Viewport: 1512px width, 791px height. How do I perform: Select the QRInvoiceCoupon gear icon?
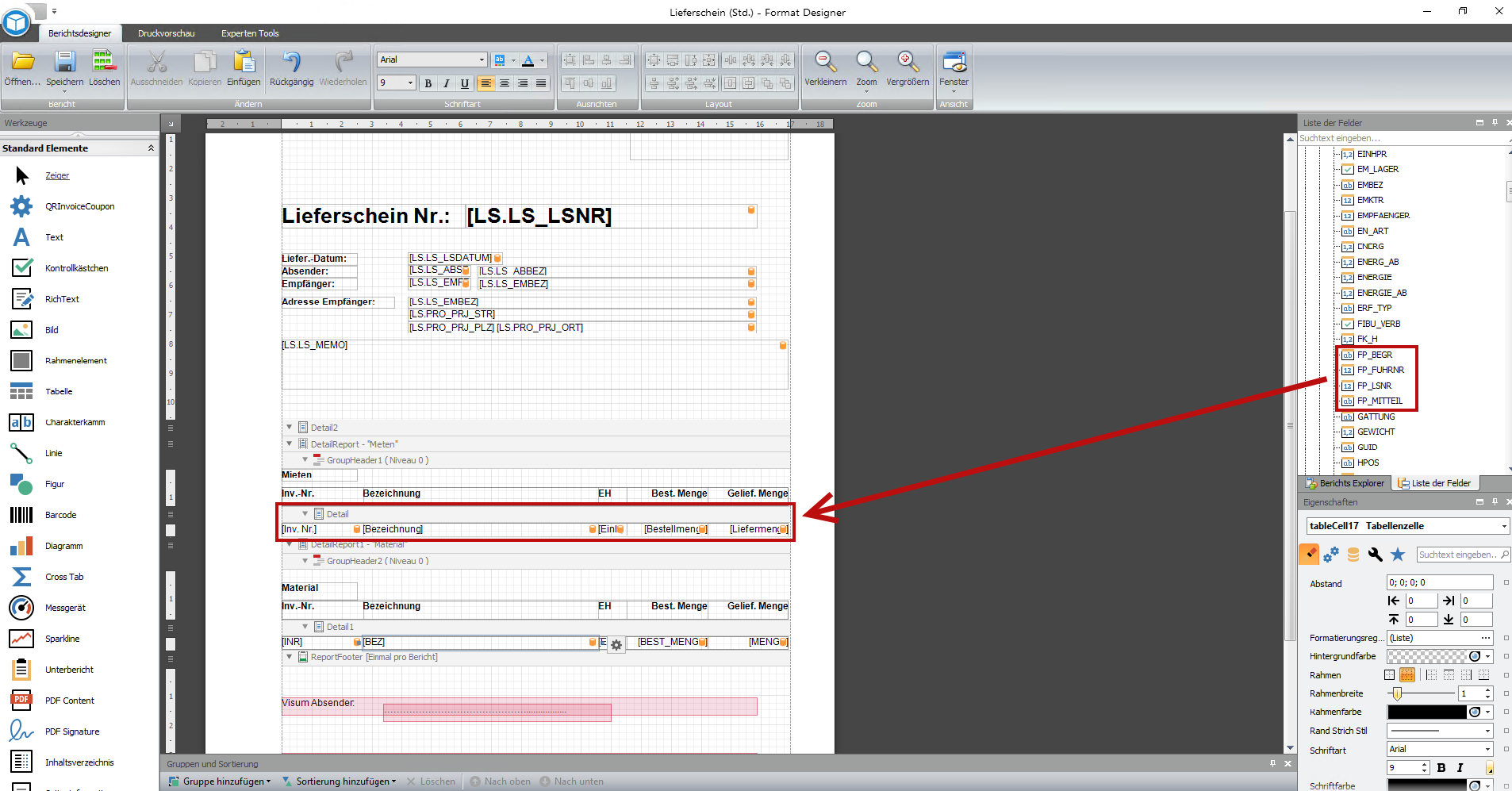pyautogui.click(x=21, y=206)
